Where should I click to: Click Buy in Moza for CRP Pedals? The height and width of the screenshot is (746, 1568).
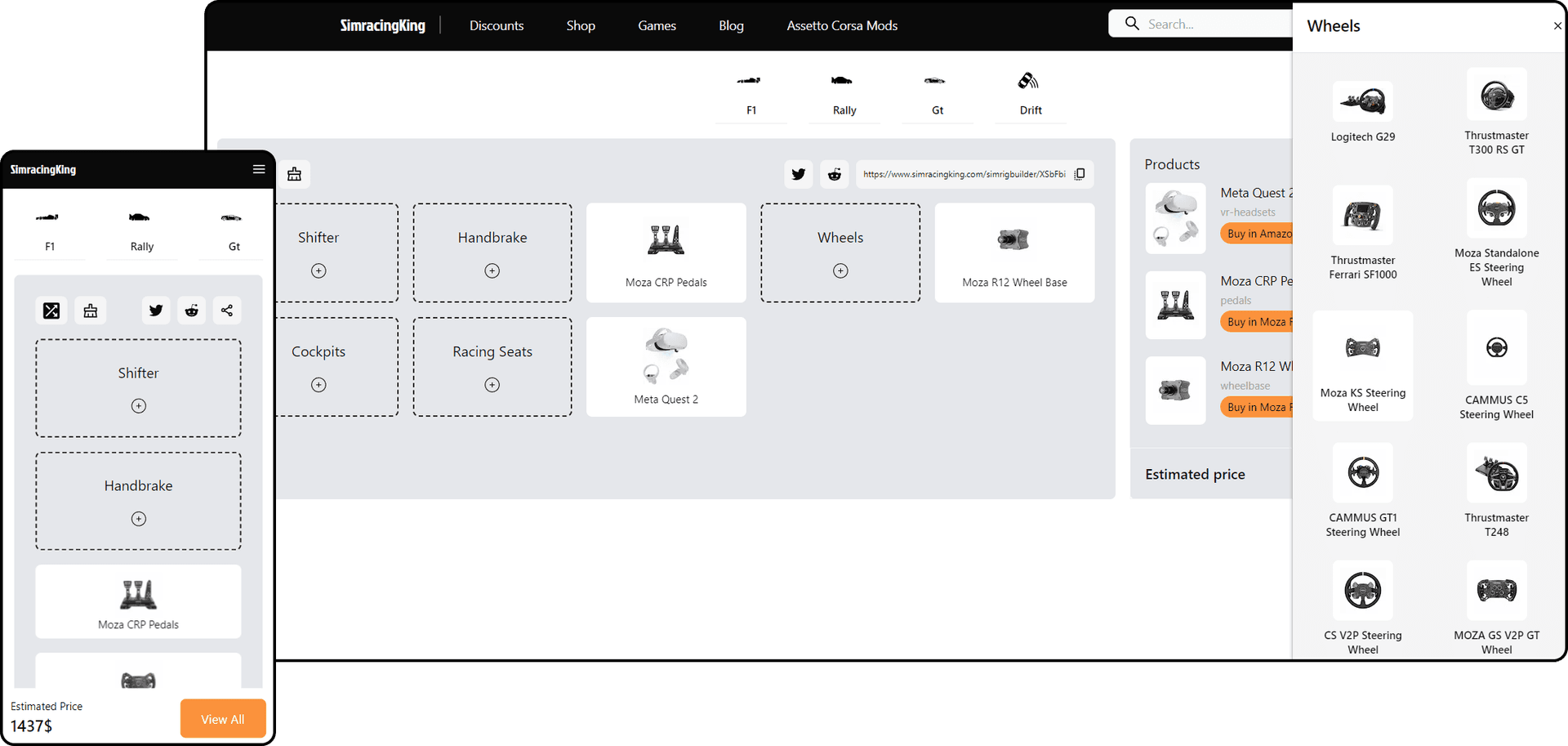point(1257,322)
